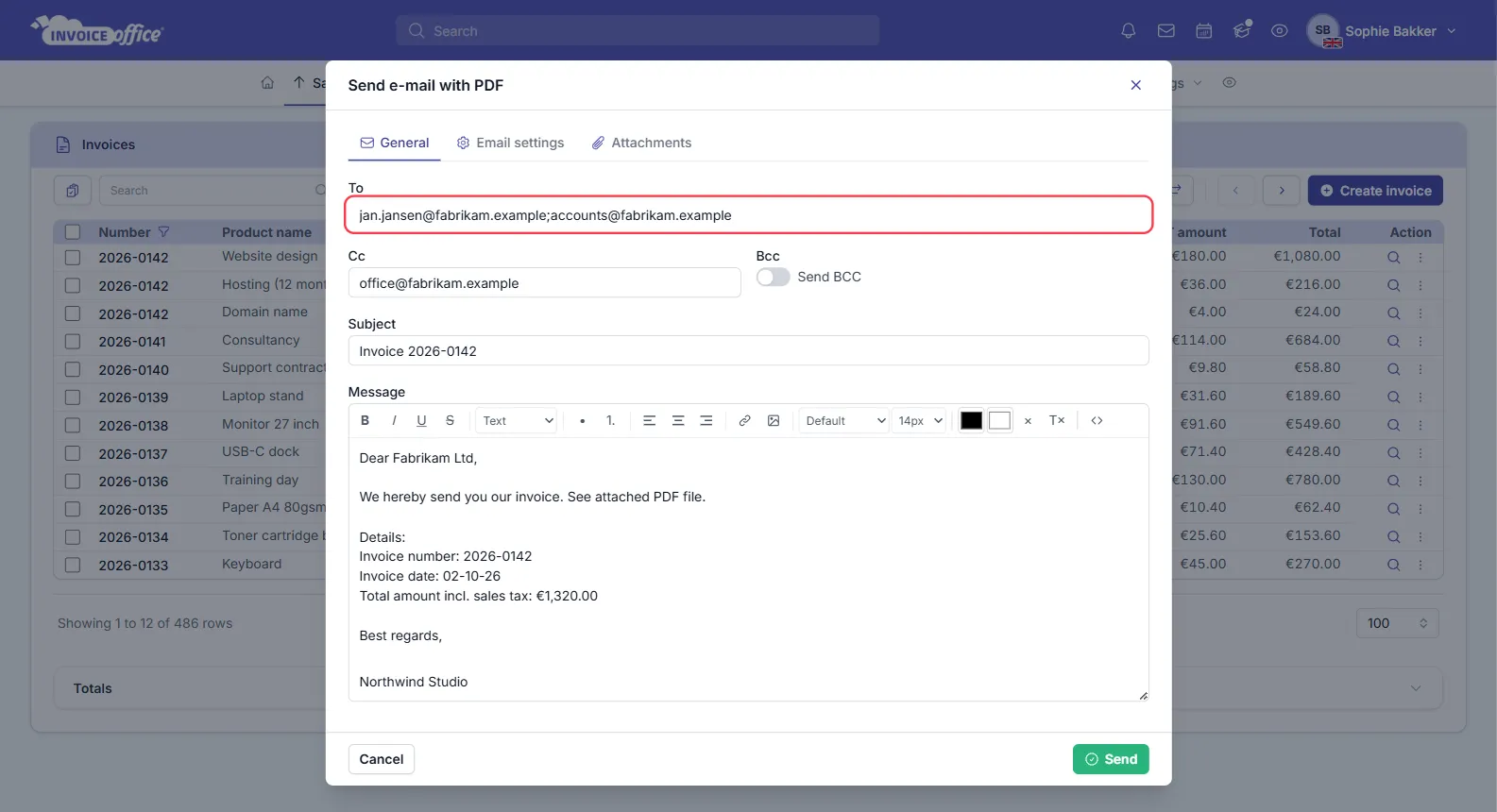Select the General tab
Screen dimensions: 1497x812
click(x=395, y=143)
